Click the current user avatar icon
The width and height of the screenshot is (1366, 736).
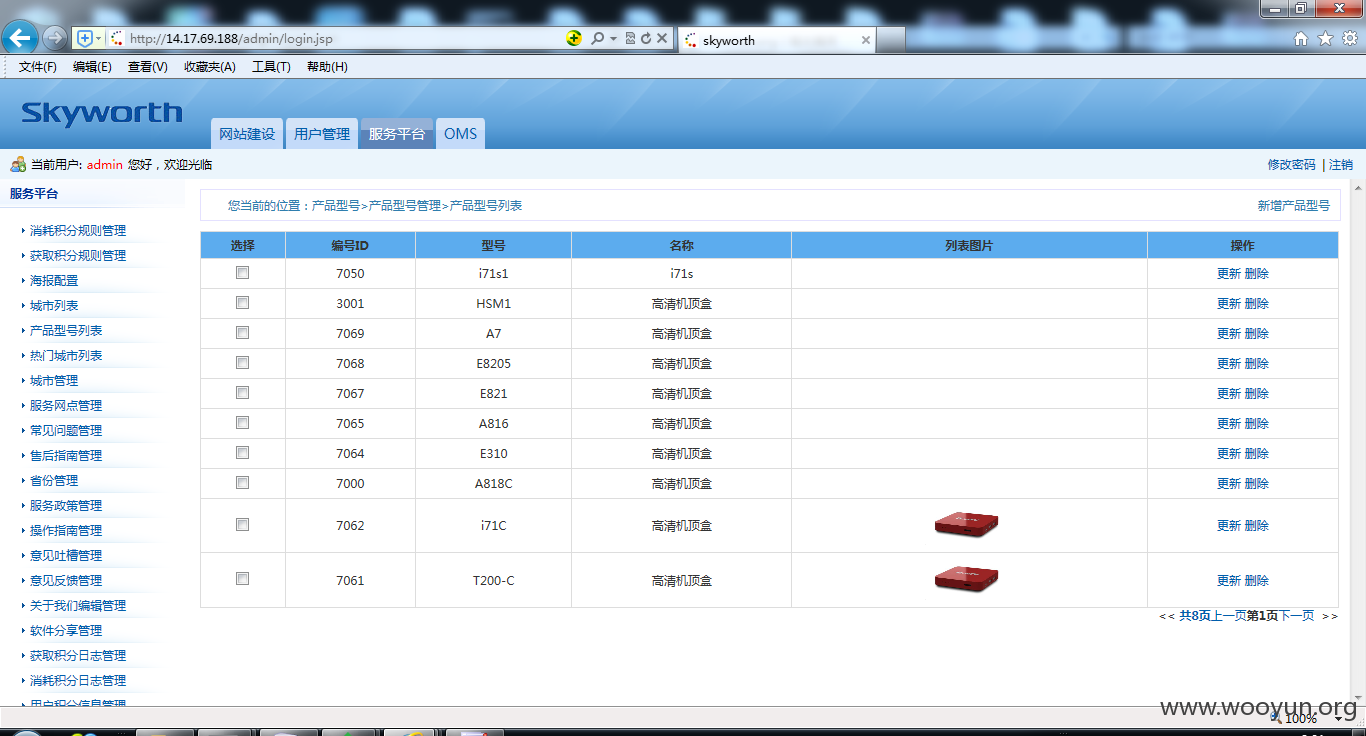(18, 164)
